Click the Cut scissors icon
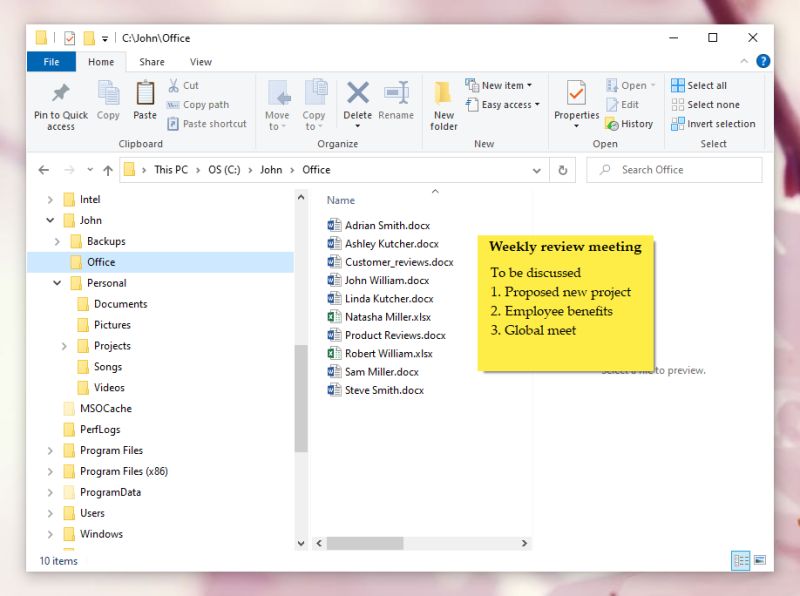The width and height of the screenshot is (800, 596). 173,85
